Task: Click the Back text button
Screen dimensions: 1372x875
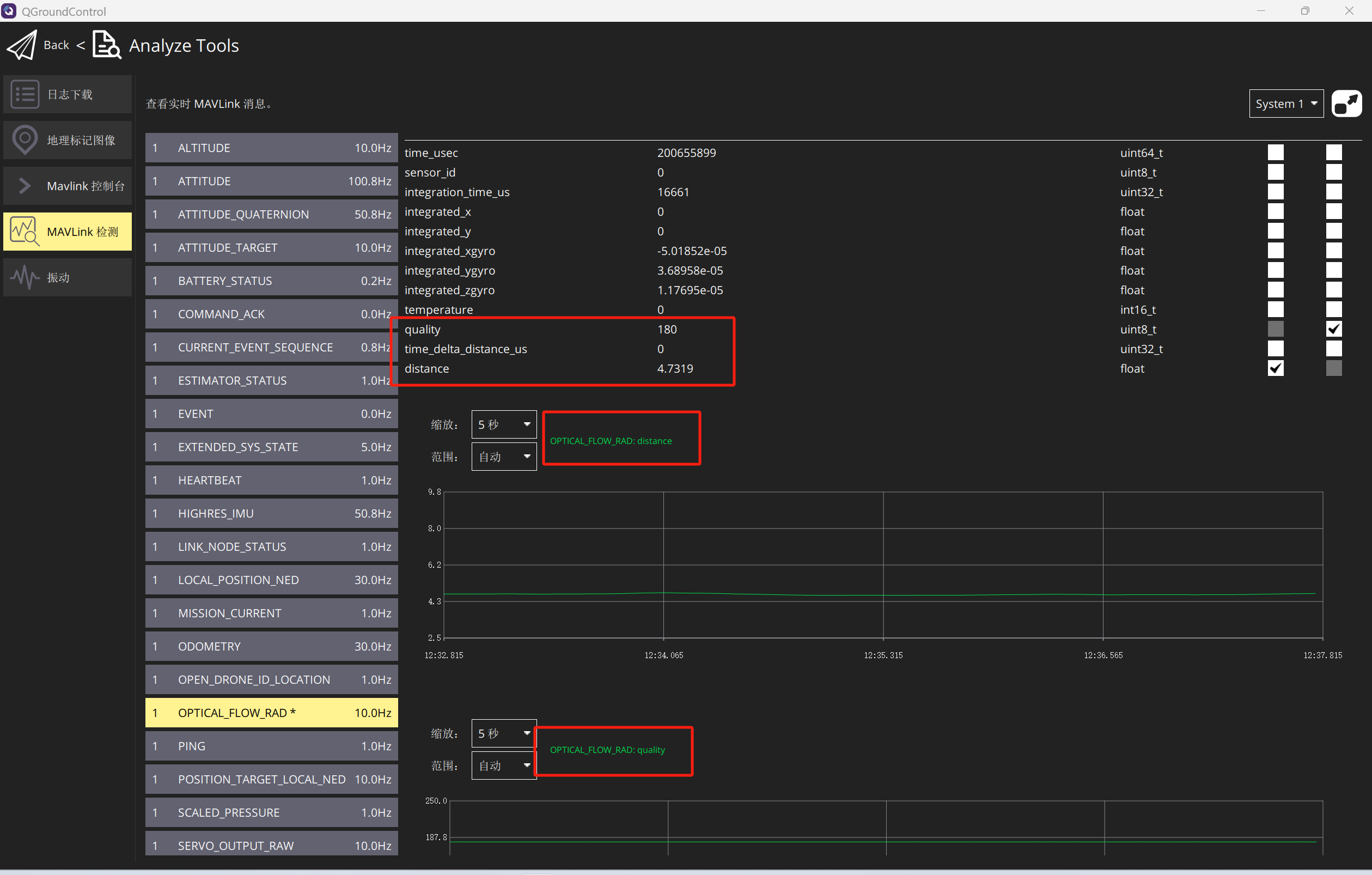Action: coord(56,45)
